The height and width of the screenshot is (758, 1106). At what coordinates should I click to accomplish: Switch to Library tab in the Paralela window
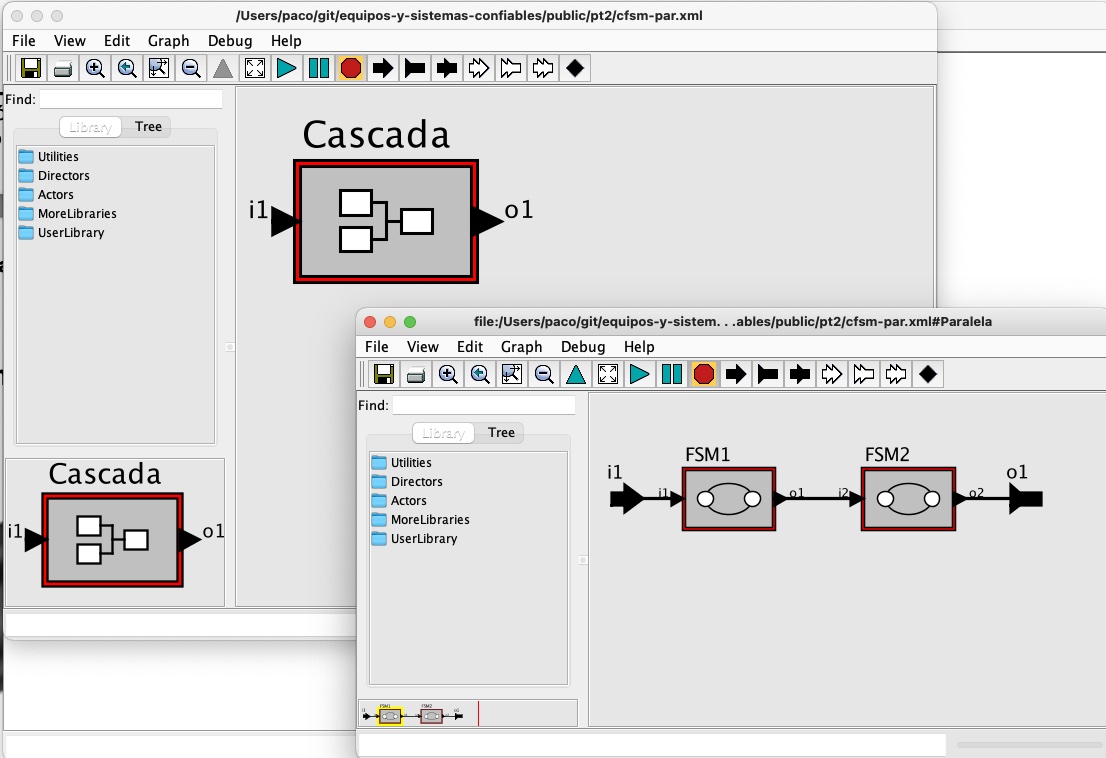point(443,433)
